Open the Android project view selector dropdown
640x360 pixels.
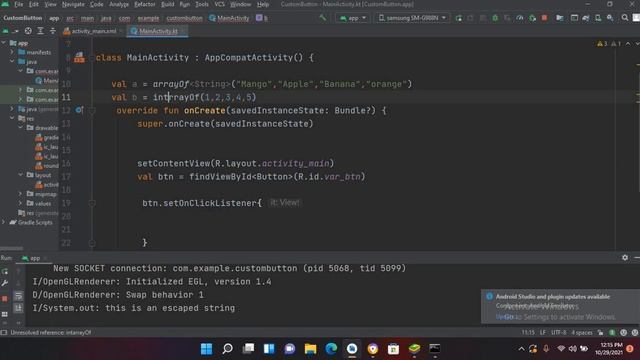11,31
